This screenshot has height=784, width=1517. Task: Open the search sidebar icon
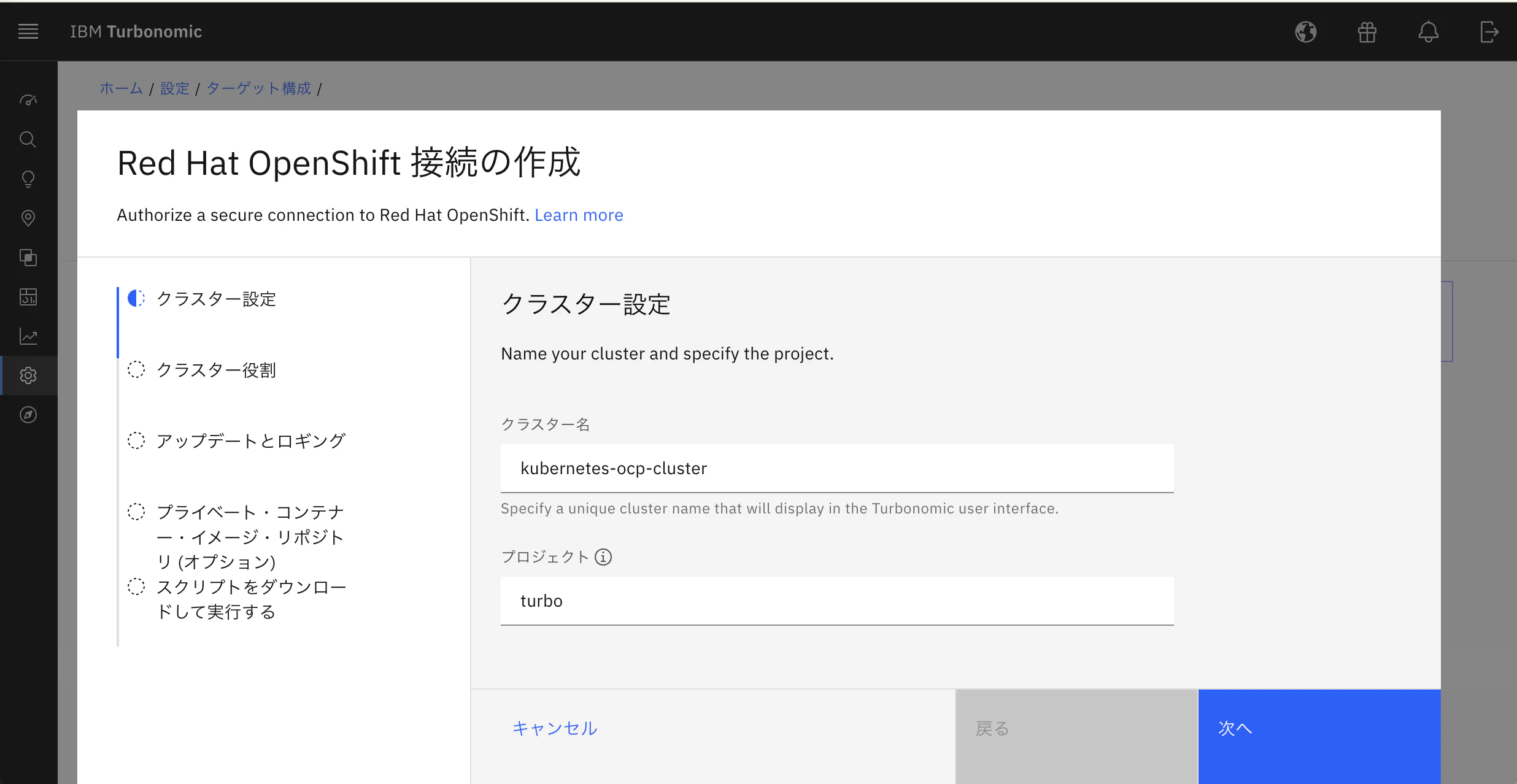[x=28, y=139]
